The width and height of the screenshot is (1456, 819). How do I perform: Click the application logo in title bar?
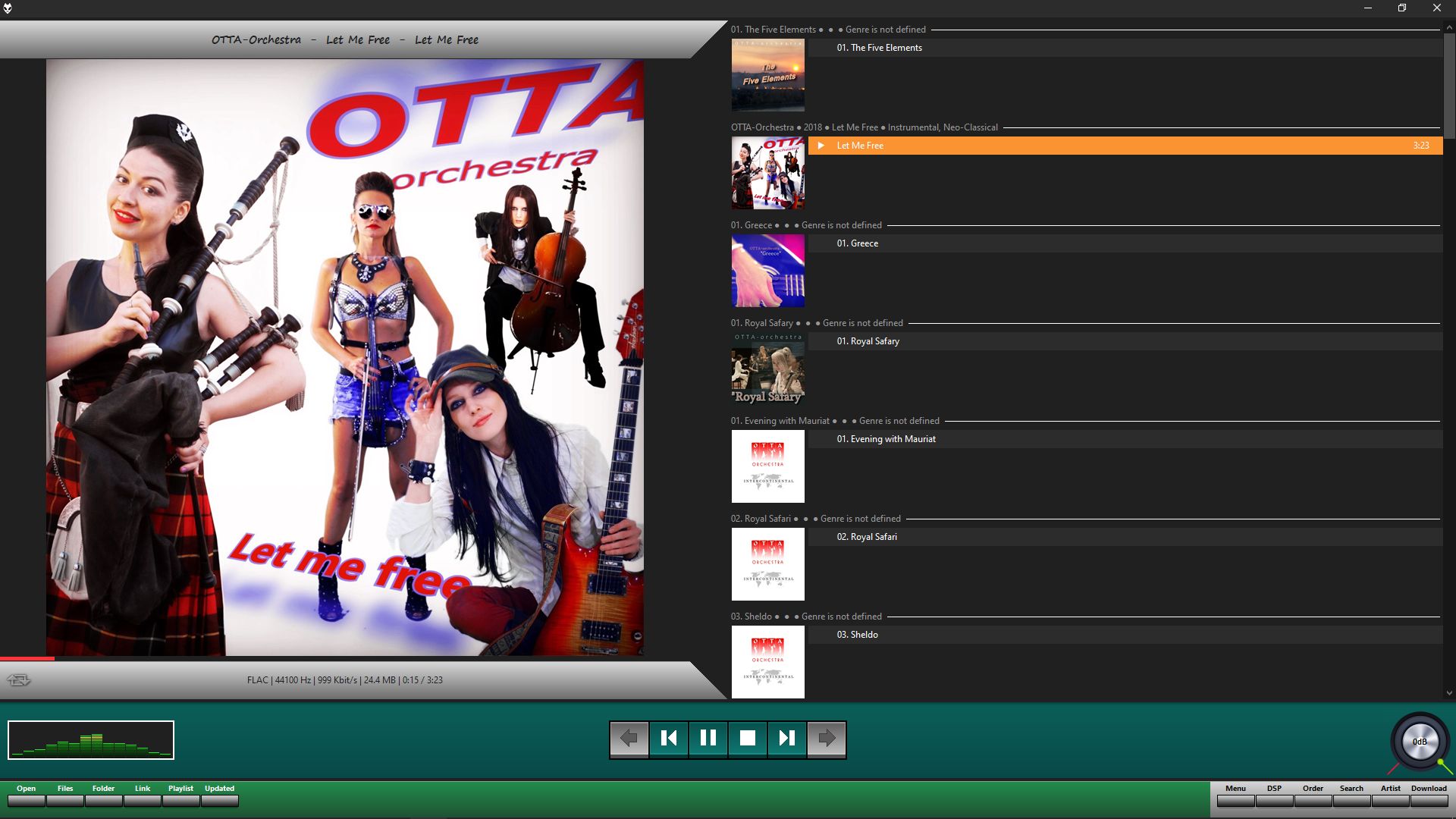(8, 8)
